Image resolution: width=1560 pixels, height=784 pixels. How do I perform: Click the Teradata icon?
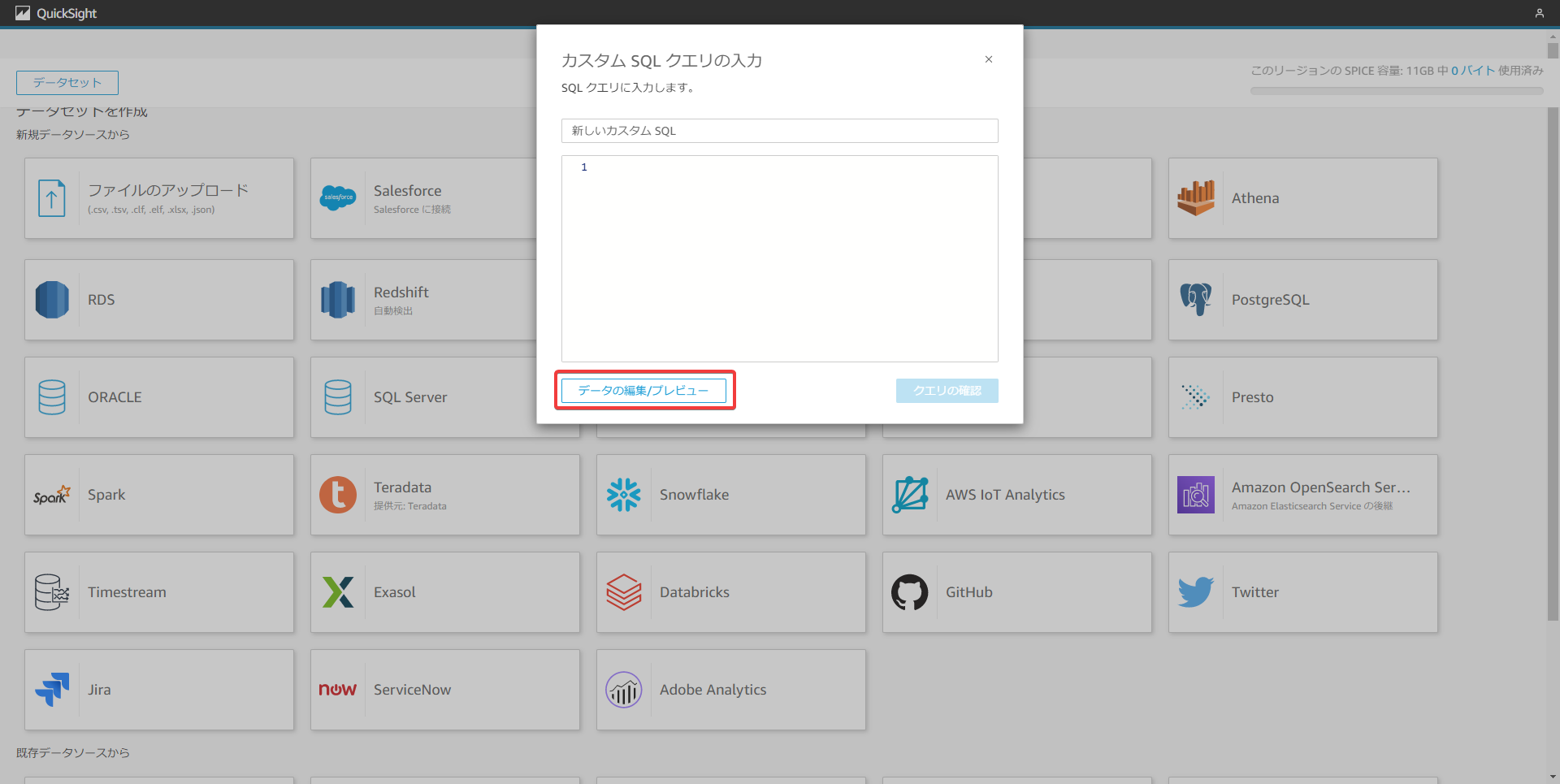(338, 495)
